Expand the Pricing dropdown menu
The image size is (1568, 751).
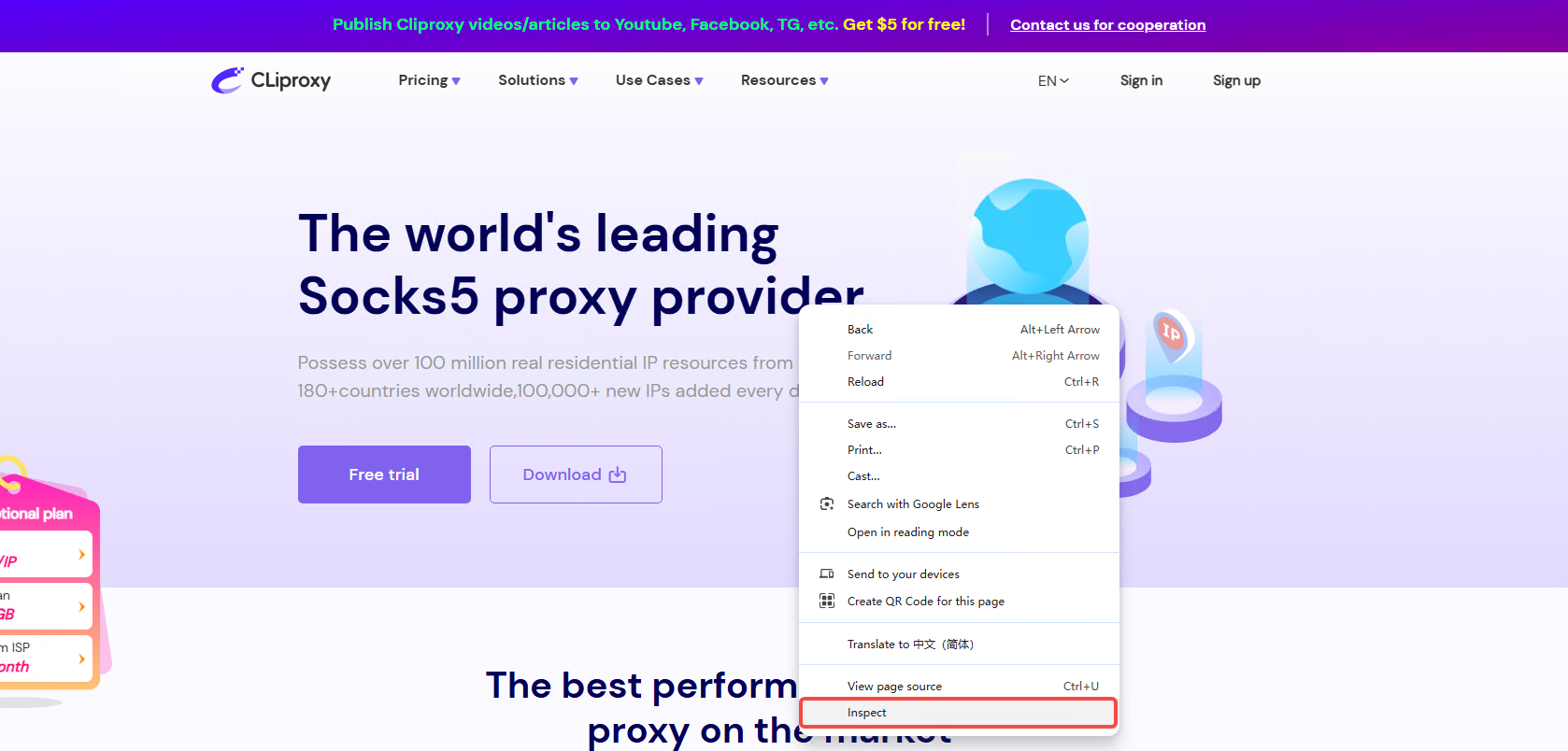(x=429, y=80)
